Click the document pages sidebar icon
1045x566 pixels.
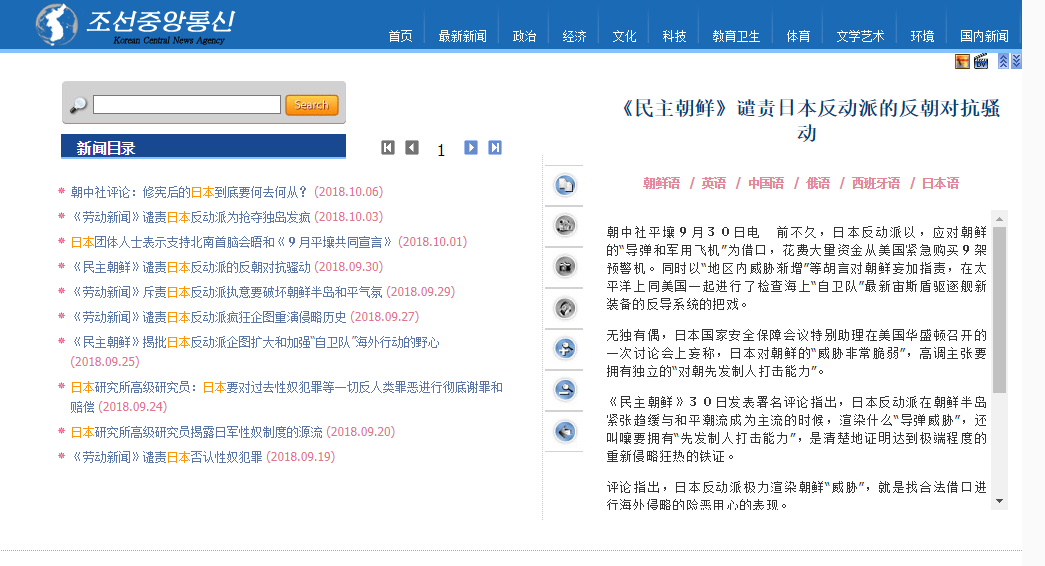(x=565, y=185)
